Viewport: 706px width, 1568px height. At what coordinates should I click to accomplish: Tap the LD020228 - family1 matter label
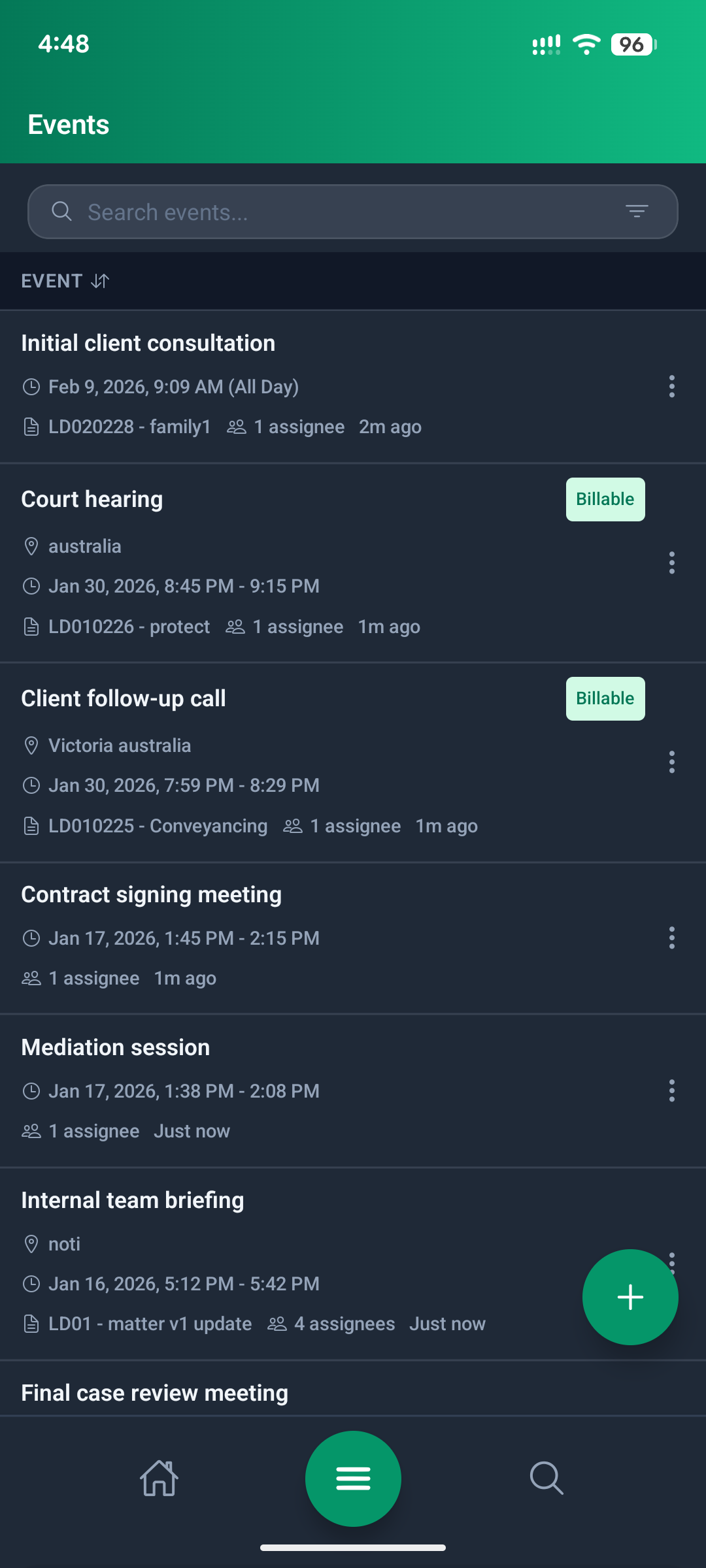click(x=129, y=427)
